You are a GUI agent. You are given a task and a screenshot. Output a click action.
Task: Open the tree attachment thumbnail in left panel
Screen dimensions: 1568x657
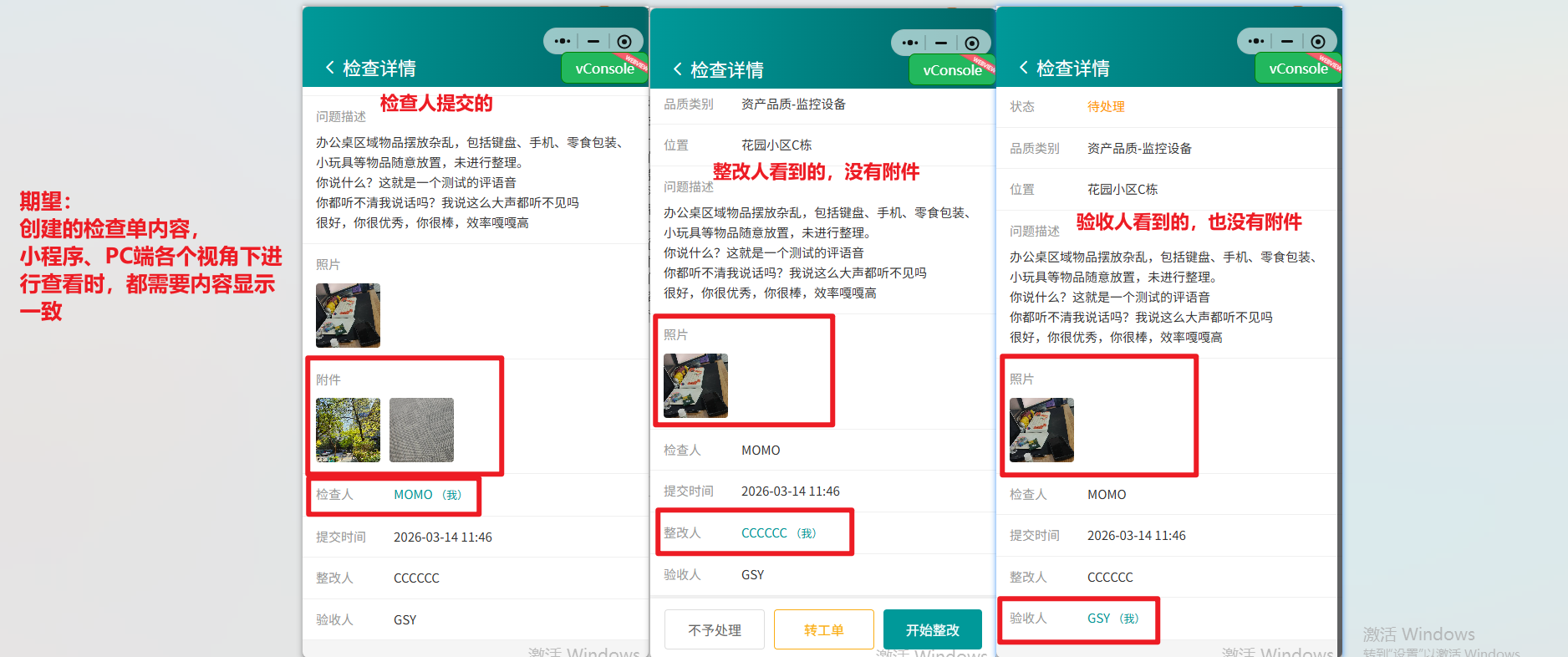point(348,430)
